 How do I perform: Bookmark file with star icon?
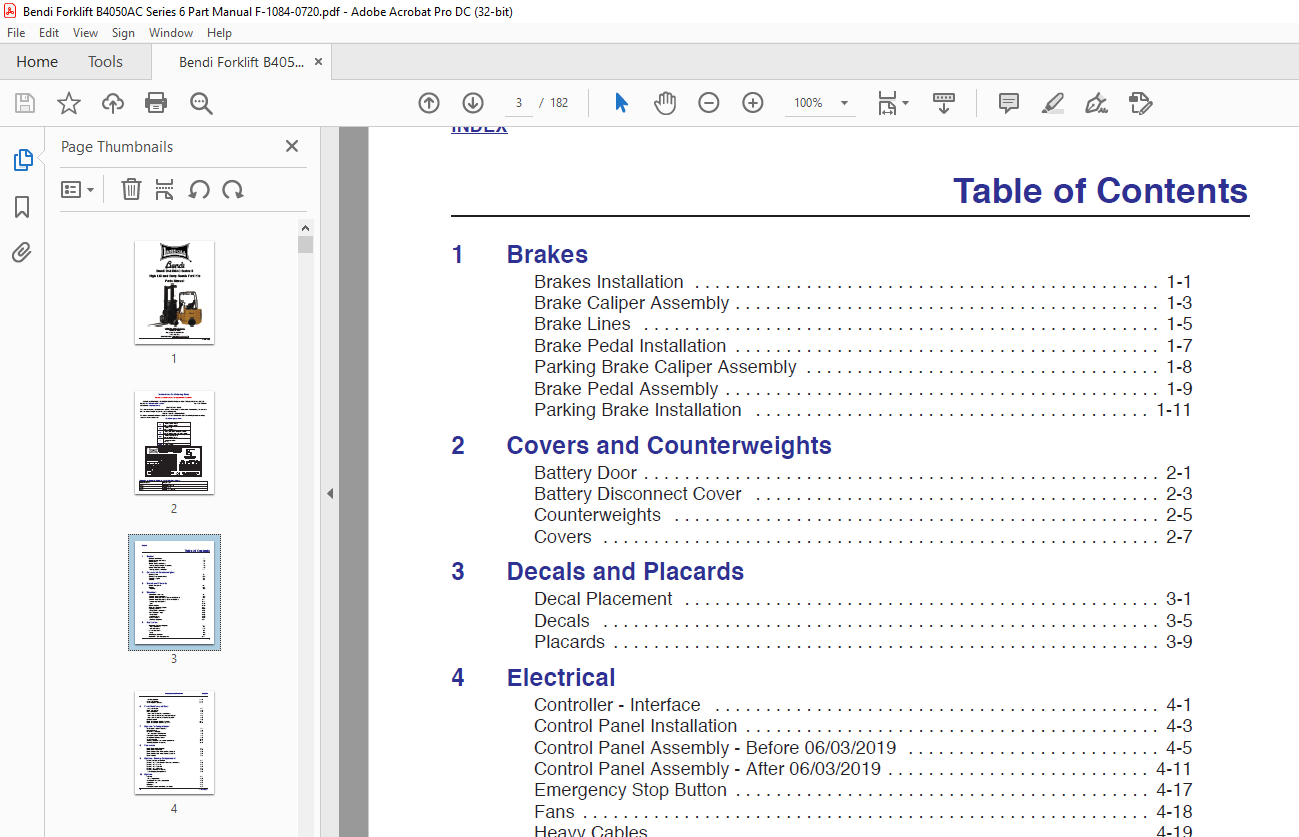[x=69, y=103]
